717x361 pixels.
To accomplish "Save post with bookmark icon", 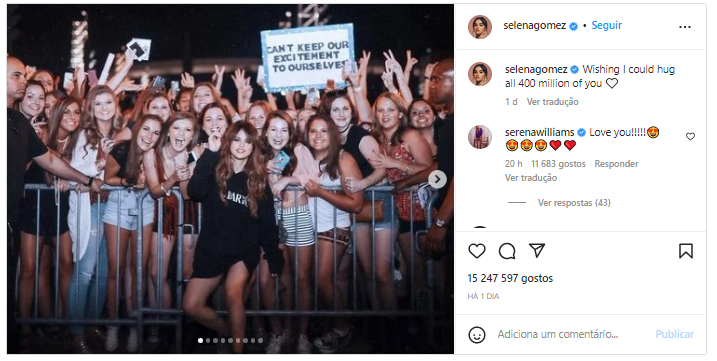I will point(685,251).
